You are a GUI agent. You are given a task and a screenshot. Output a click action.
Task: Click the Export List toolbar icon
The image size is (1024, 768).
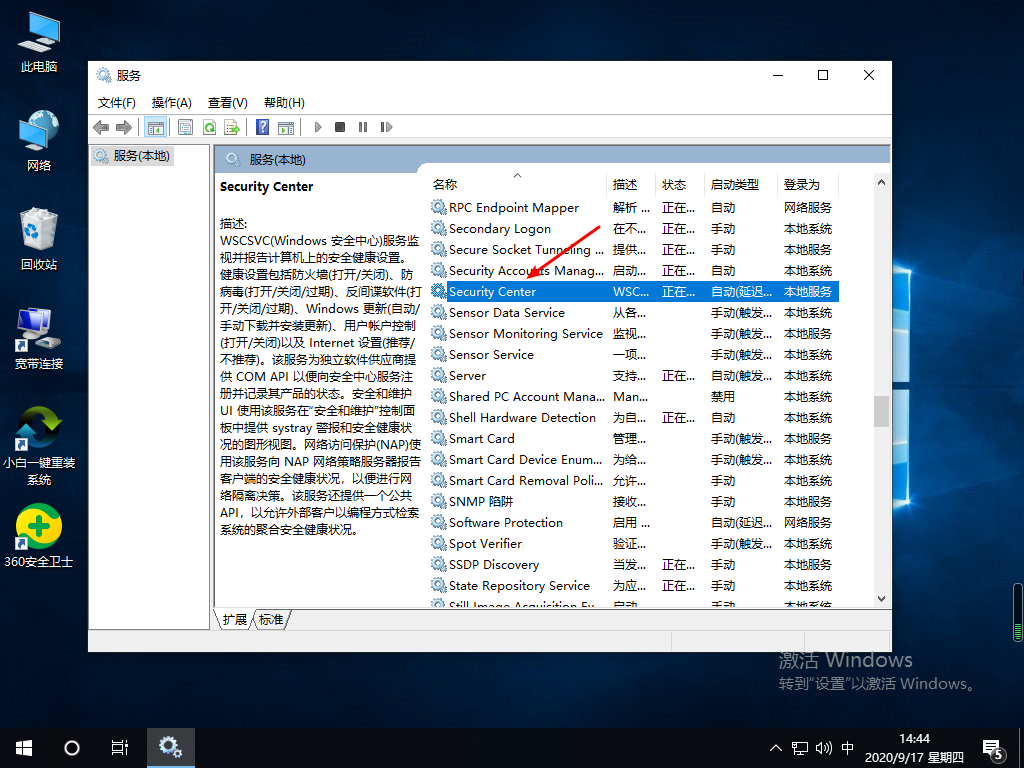232,127
